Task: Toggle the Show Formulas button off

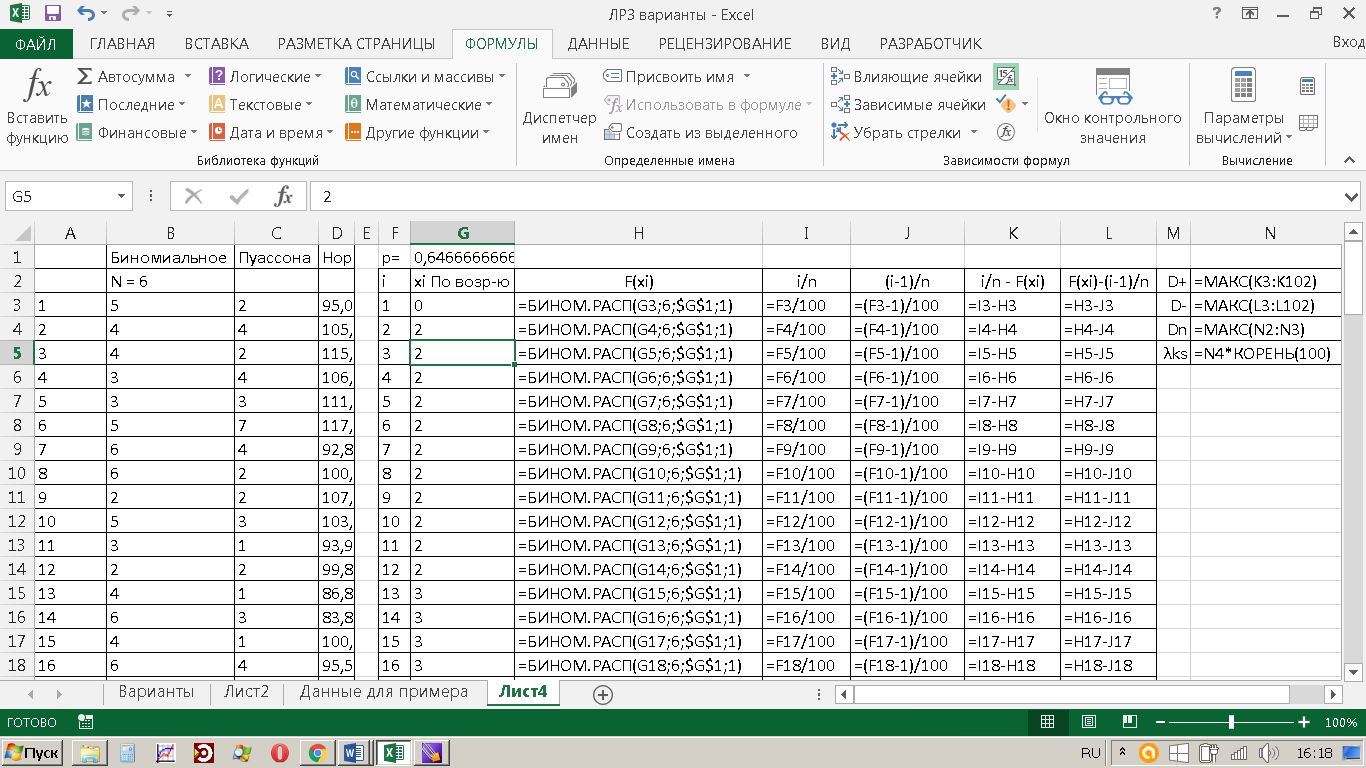Action: tap(1006, 76)
